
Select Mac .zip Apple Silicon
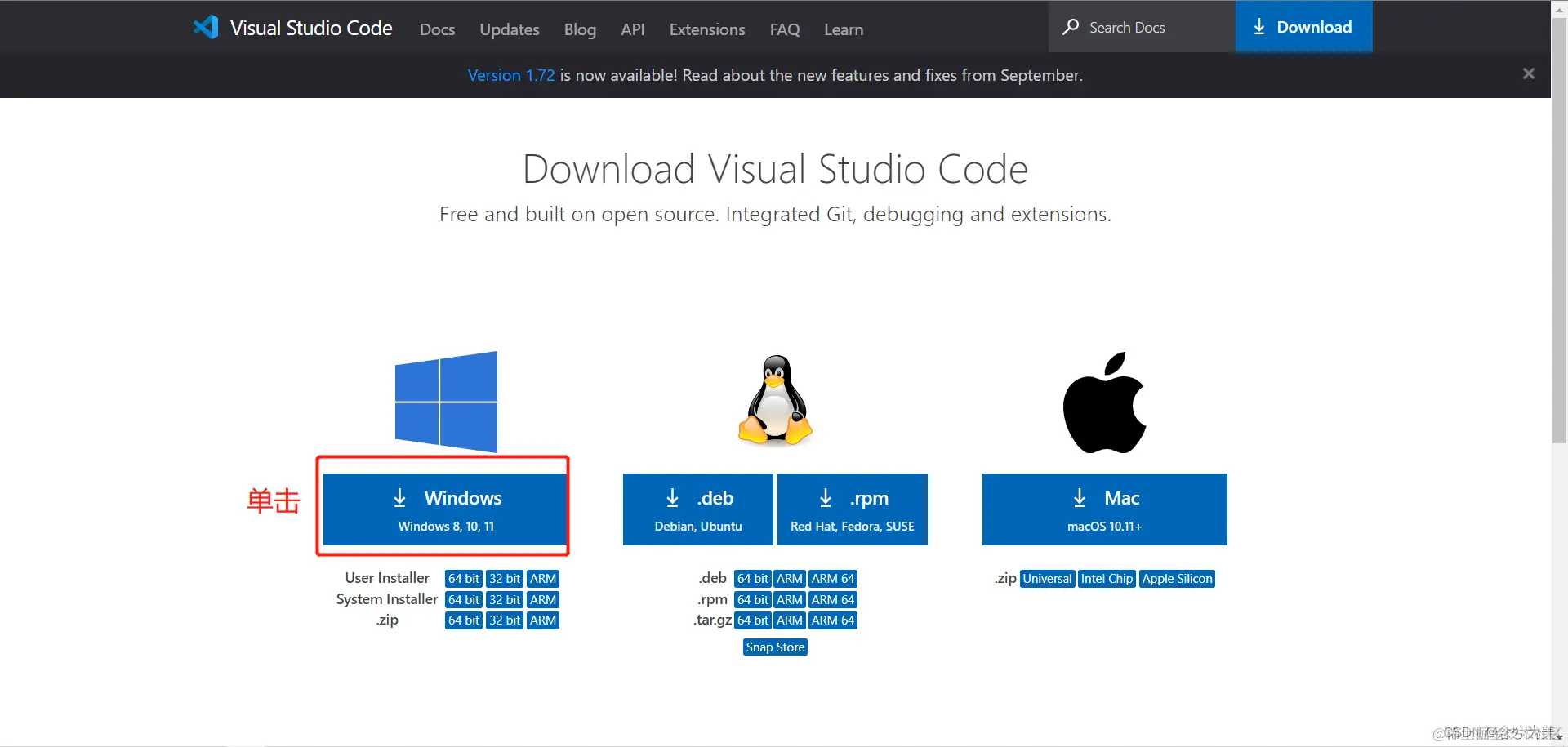[1177, 579]
